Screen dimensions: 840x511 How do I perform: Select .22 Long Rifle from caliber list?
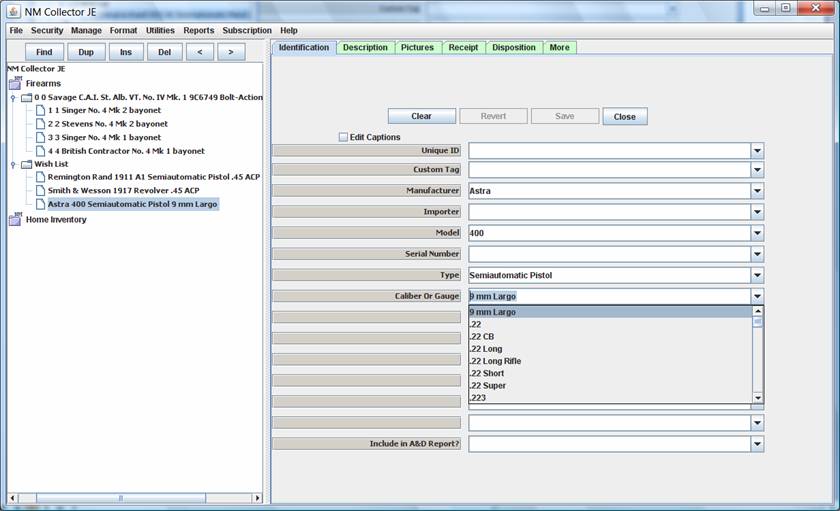495,361
